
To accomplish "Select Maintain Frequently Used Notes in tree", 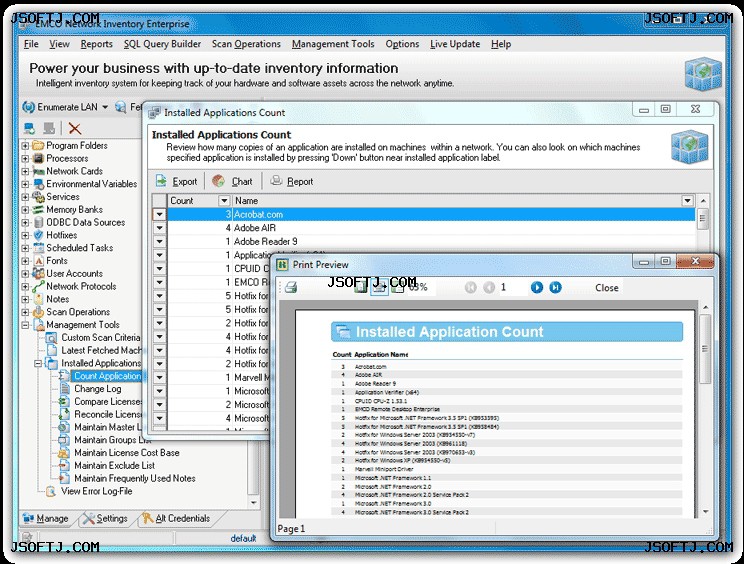I will point(135,479).
